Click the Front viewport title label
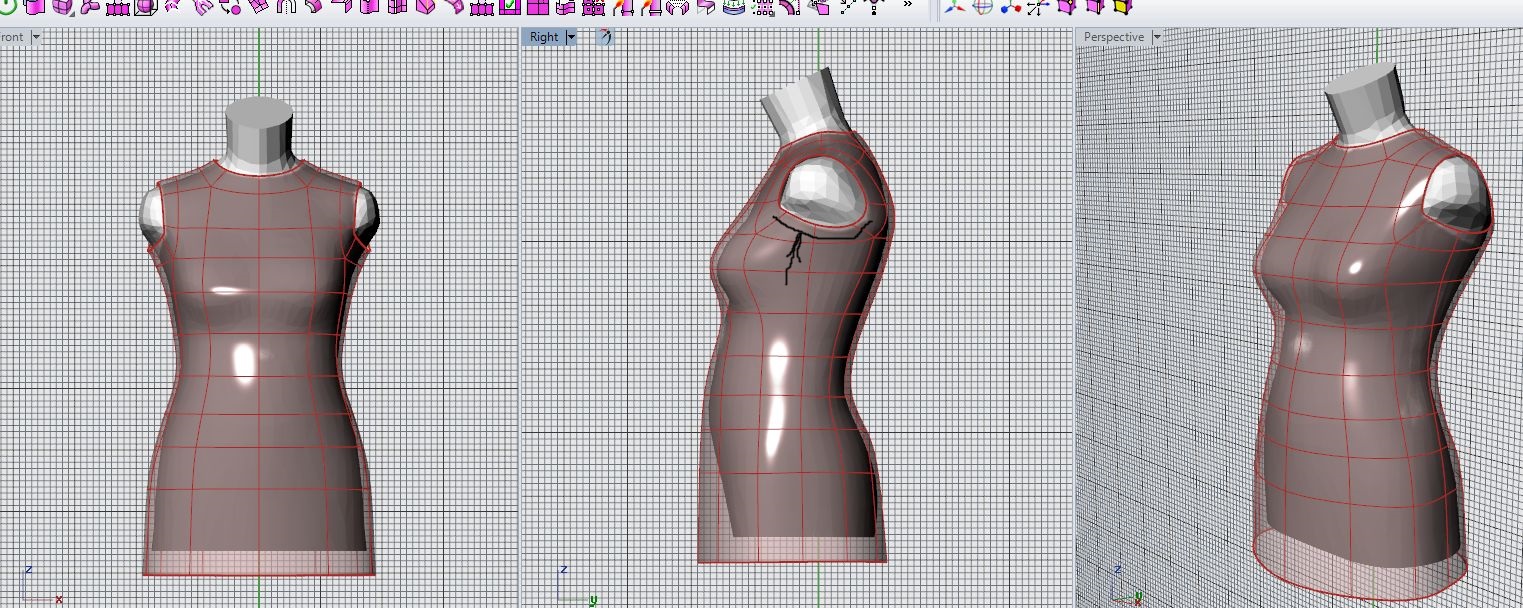 (12, 37)
